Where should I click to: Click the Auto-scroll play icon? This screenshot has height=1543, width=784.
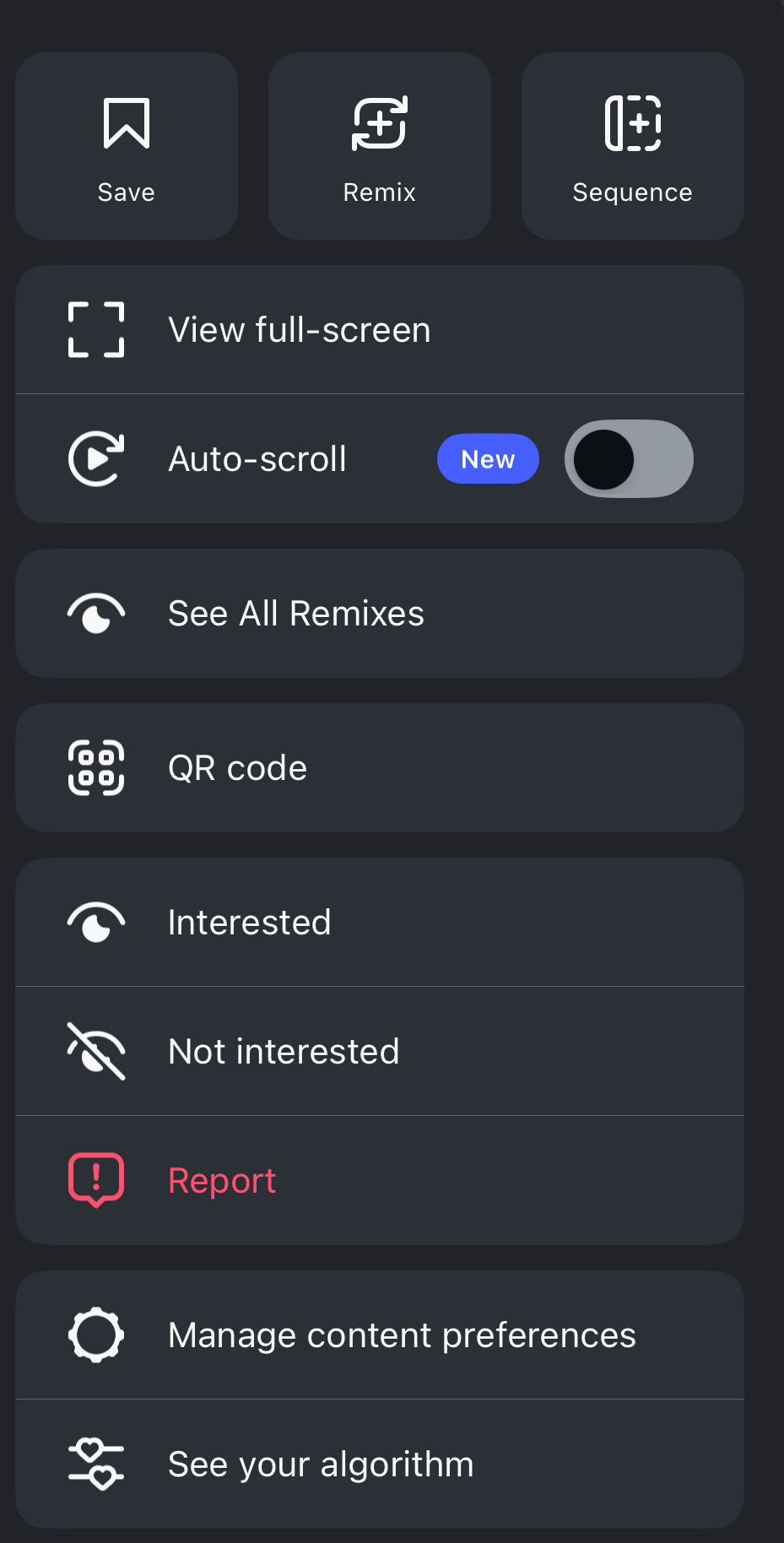[96, 459]
